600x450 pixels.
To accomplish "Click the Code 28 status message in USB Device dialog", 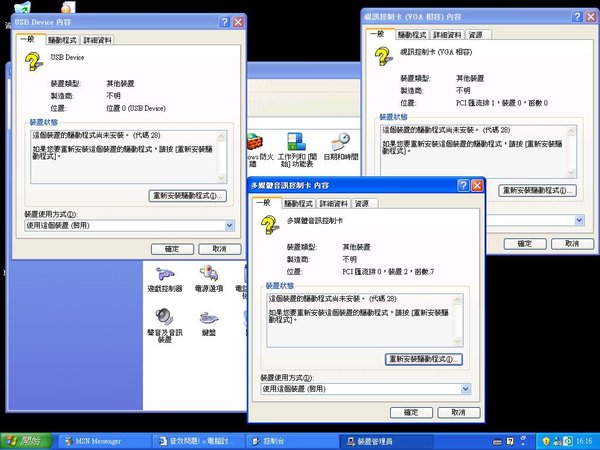I will point(96,135).
